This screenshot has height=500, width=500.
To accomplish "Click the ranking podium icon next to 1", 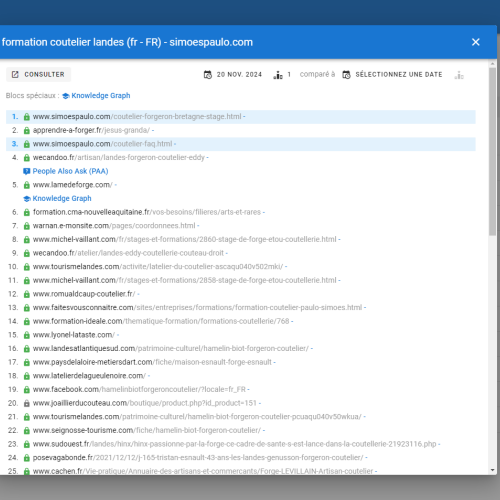I will pos(278,75).
